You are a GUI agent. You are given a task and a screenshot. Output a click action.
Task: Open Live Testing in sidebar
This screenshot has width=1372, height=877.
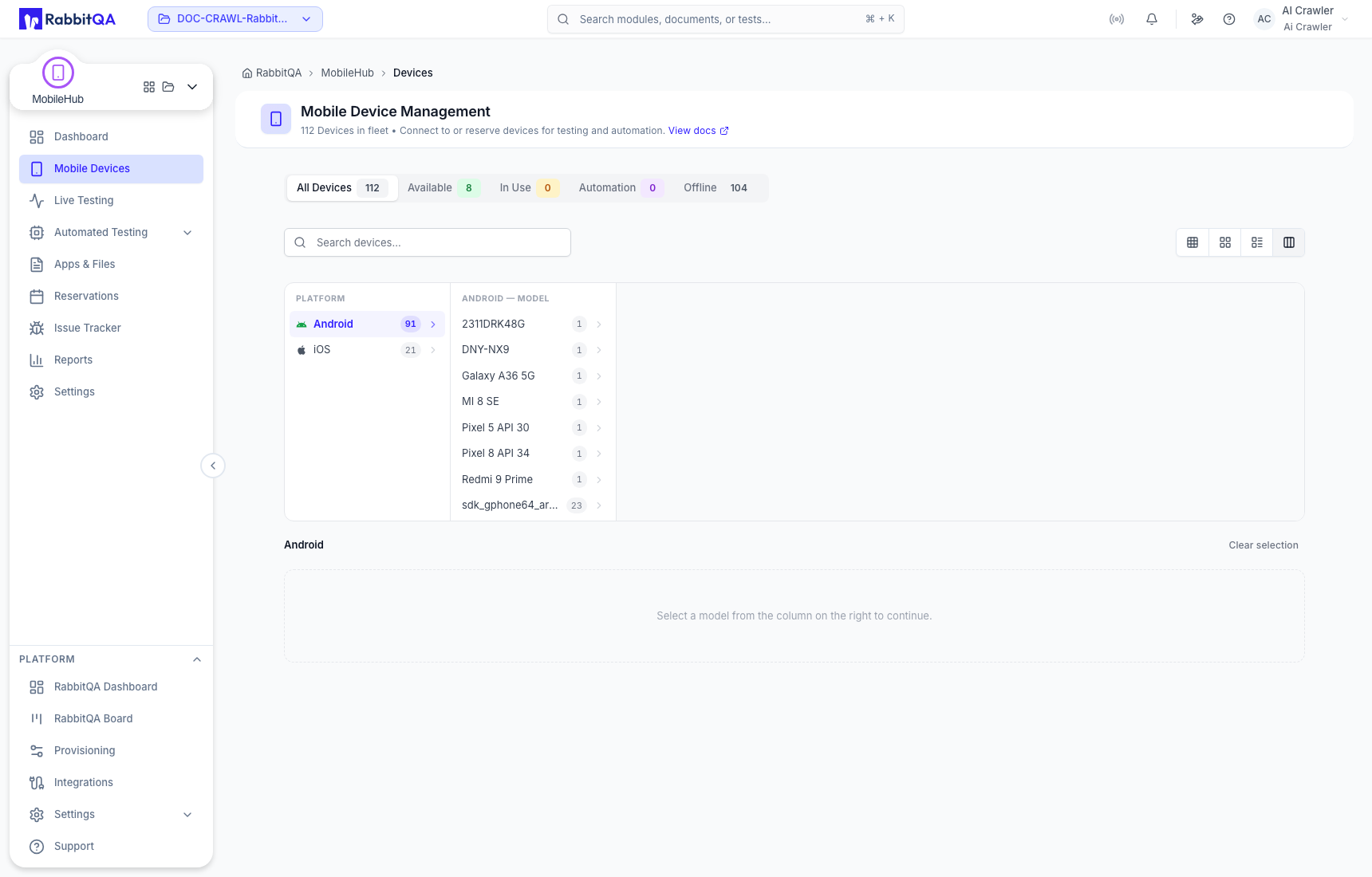(111, 201)
